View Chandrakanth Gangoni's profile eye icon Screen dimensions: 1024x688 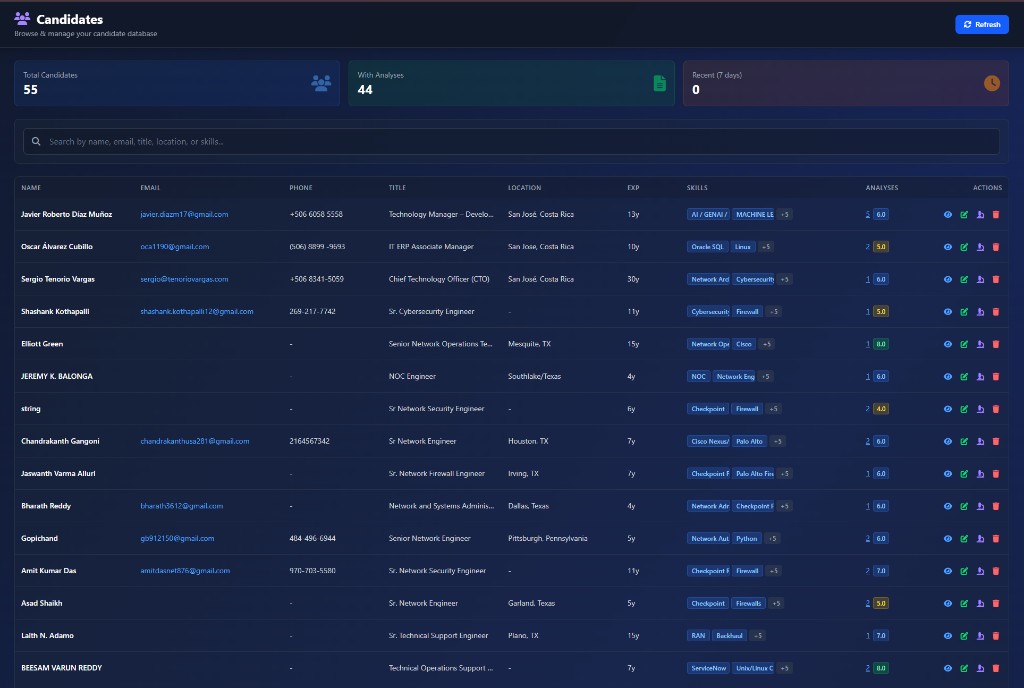[948, 441]
